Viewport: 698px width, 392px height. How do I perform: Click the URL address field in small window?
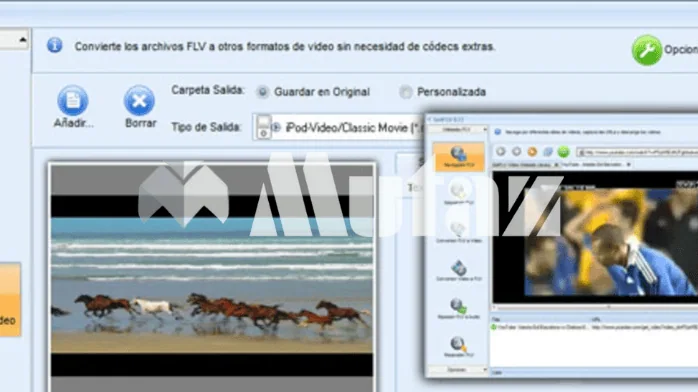637,152
